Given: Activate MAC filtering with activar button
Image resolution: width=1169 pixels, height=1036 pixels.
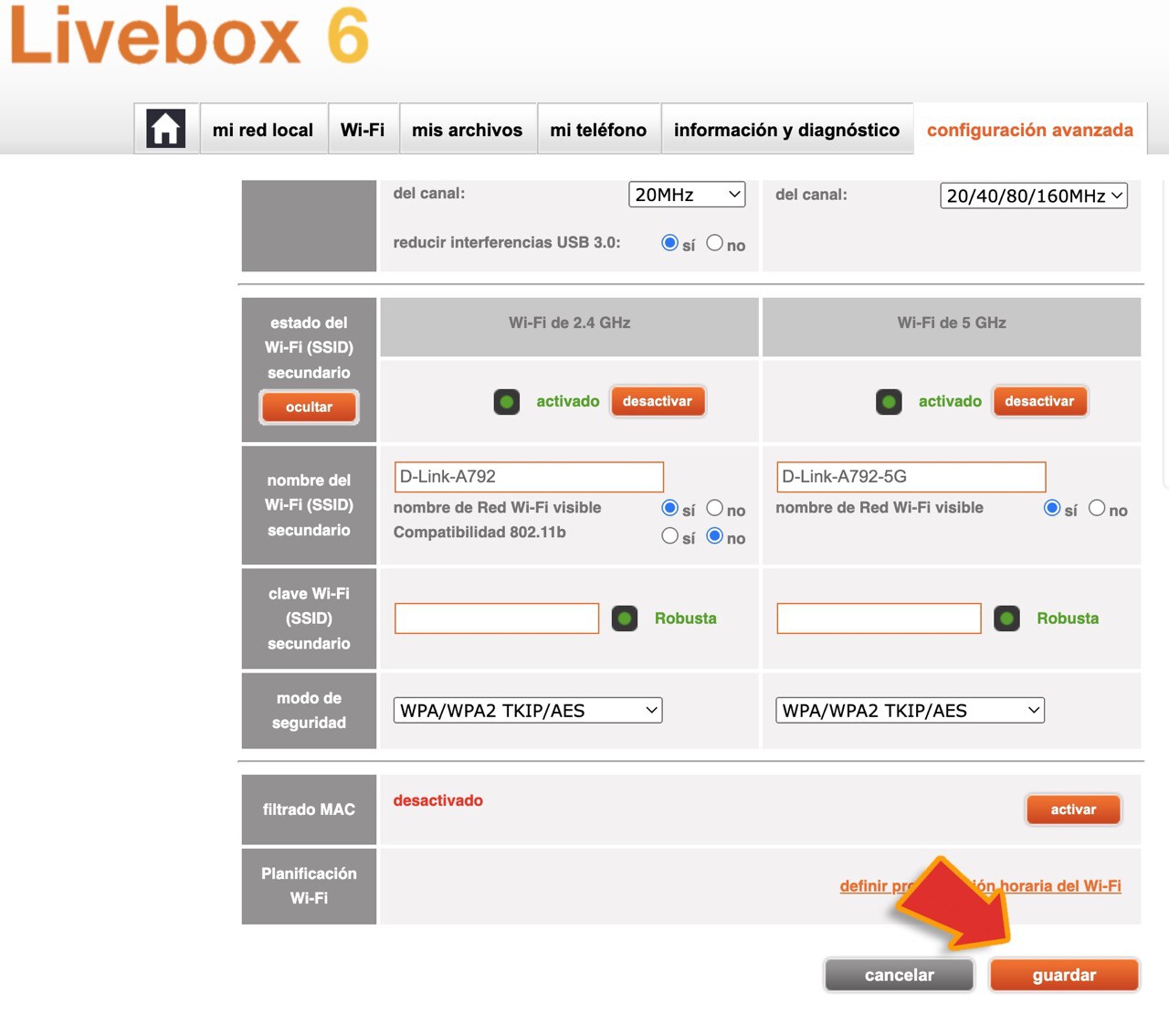Looking at the screenshot, I should [x=1073, y=809].
